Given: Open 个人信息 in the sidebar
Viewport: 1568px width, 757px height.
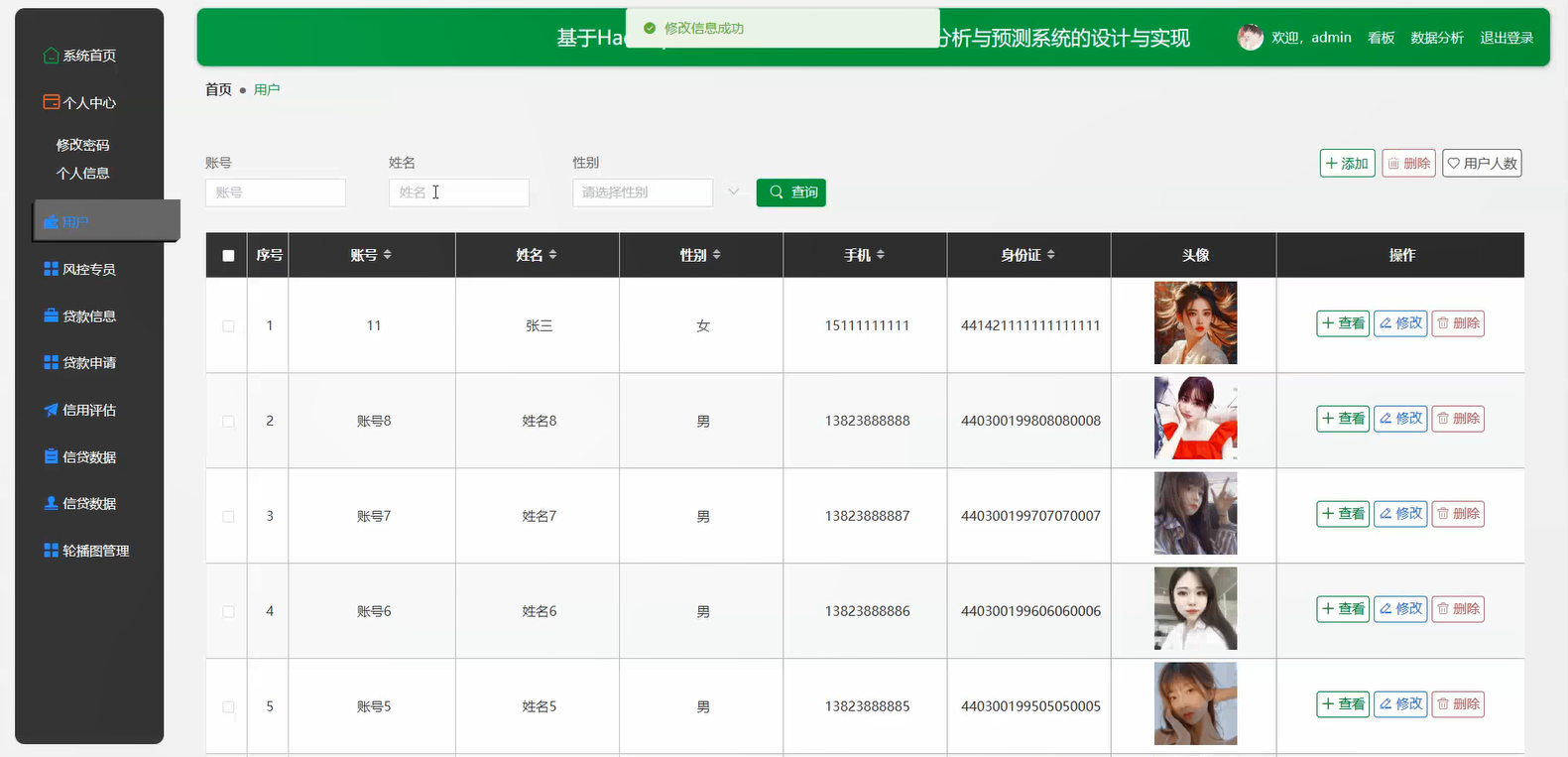Looking at the screenshot, I should 83,174.
